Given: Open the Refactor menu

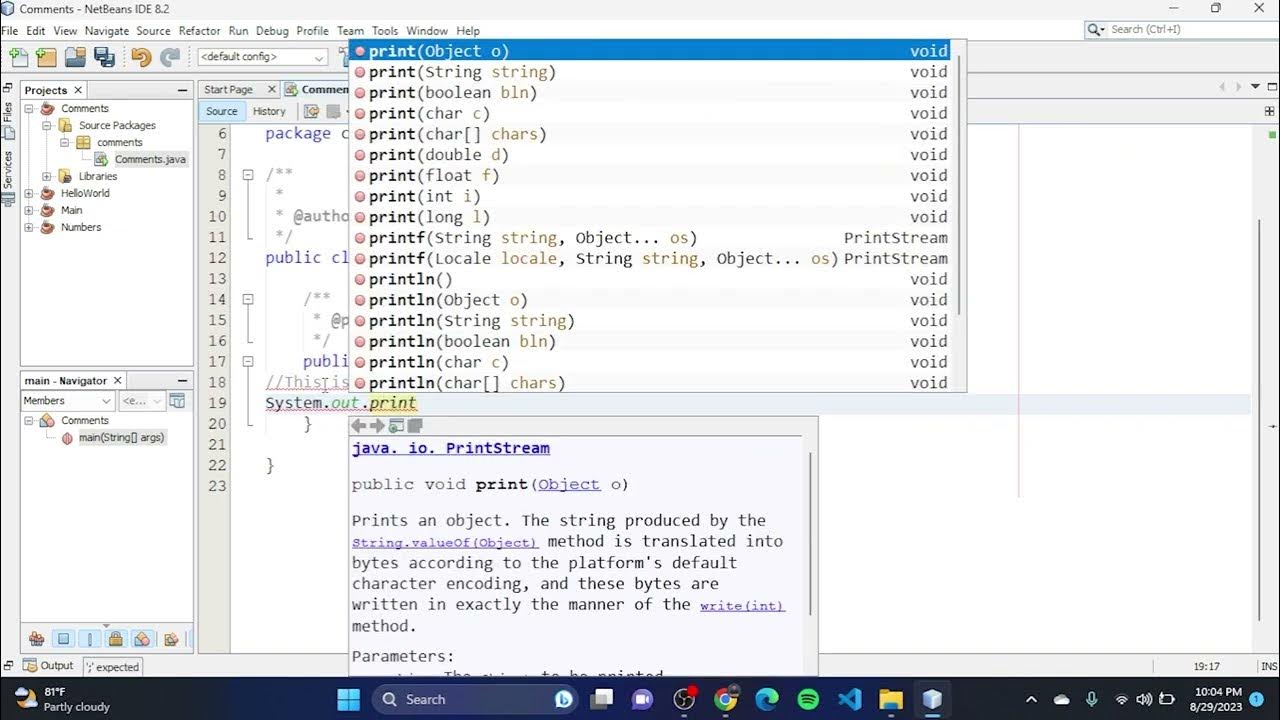Looking at the screenshot, I should pos(199,31).
